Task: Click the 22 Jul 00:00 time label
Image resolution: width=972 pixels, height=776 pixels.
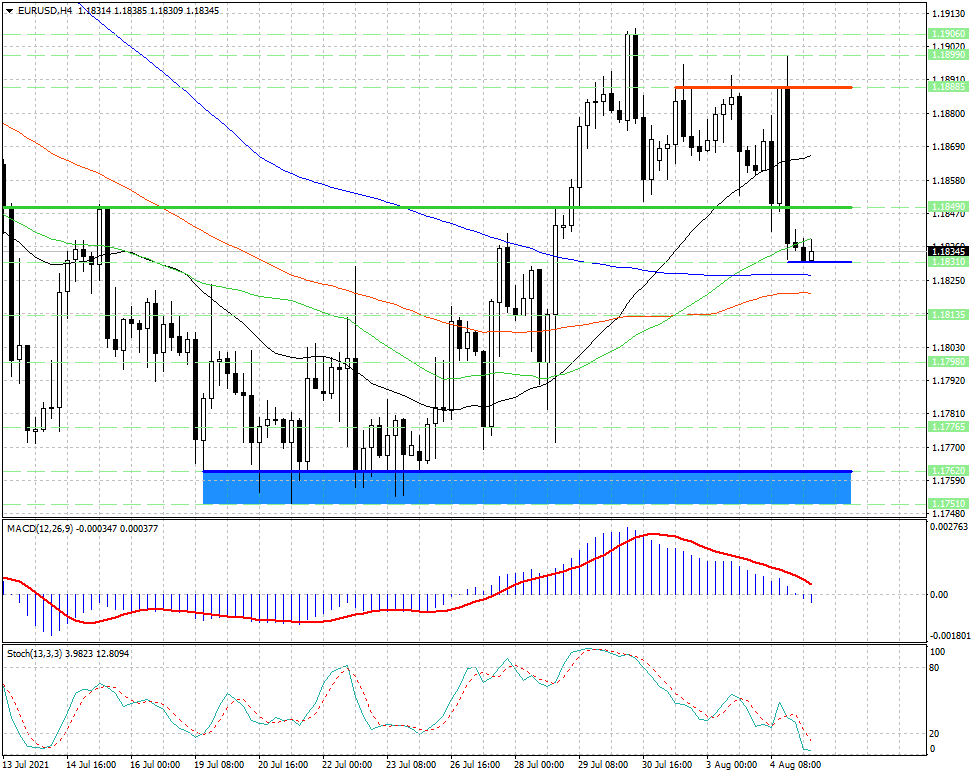Action: point(348,765)
